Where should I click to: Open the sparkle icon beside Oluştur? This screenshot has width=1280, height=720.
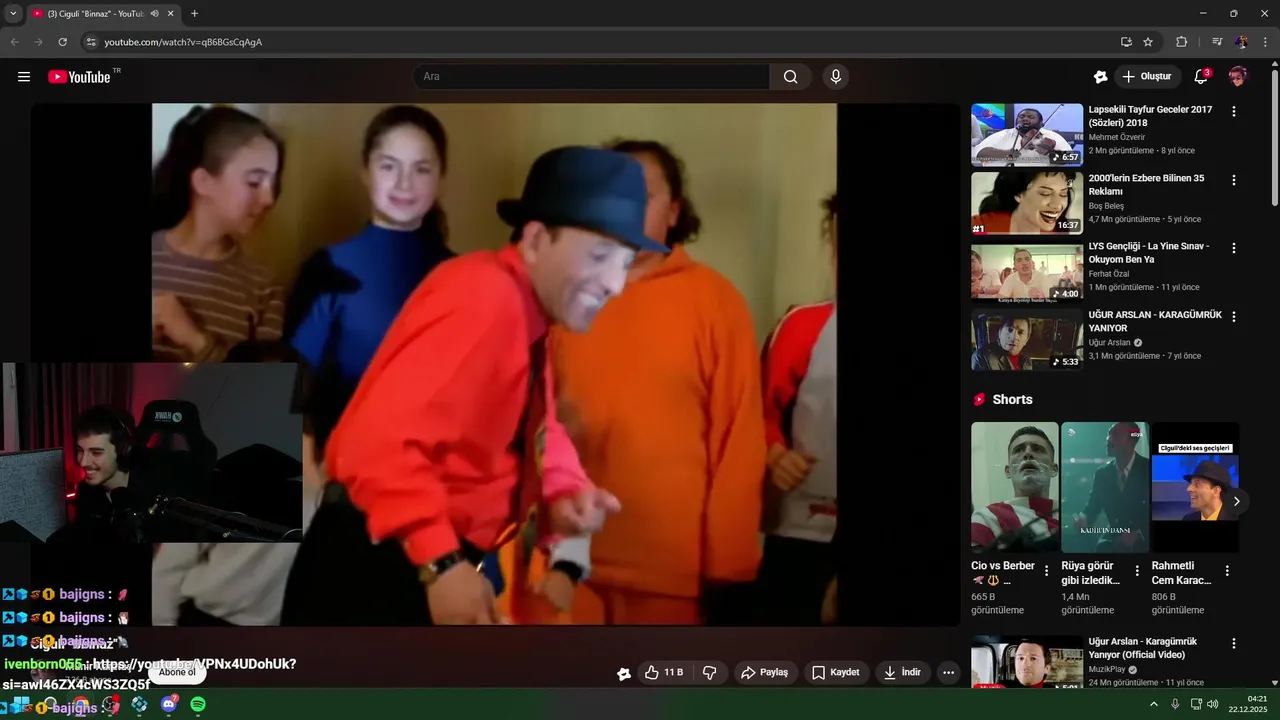(x=1100, y=77)
